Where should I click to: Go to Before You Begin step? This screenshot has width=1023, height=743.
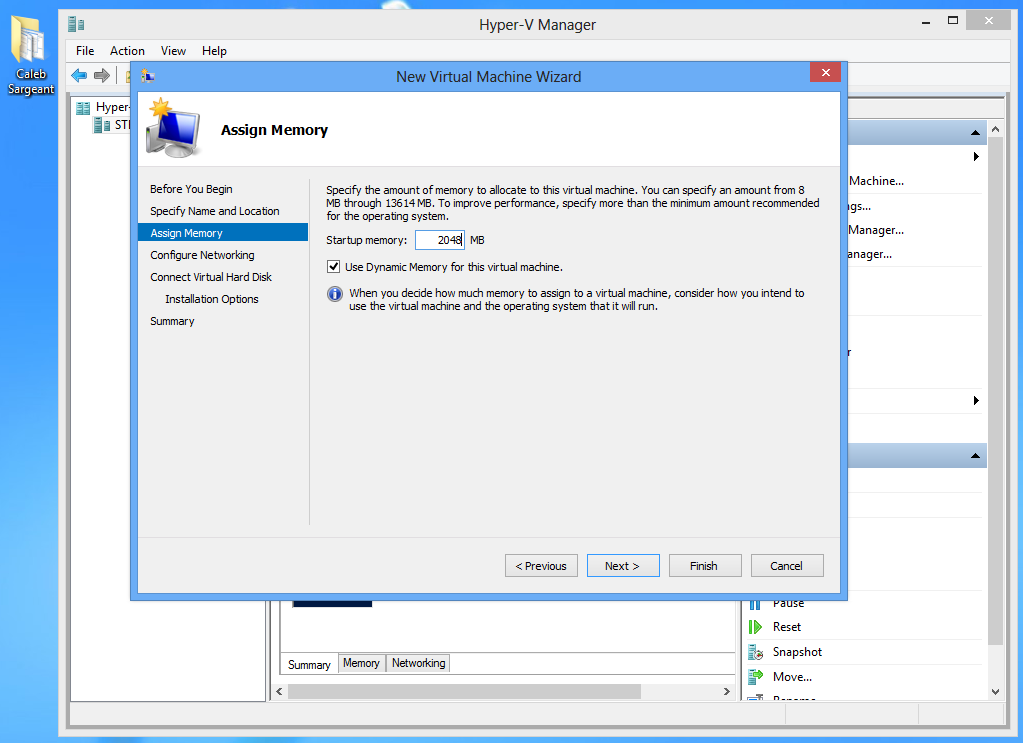click(191, 189)
